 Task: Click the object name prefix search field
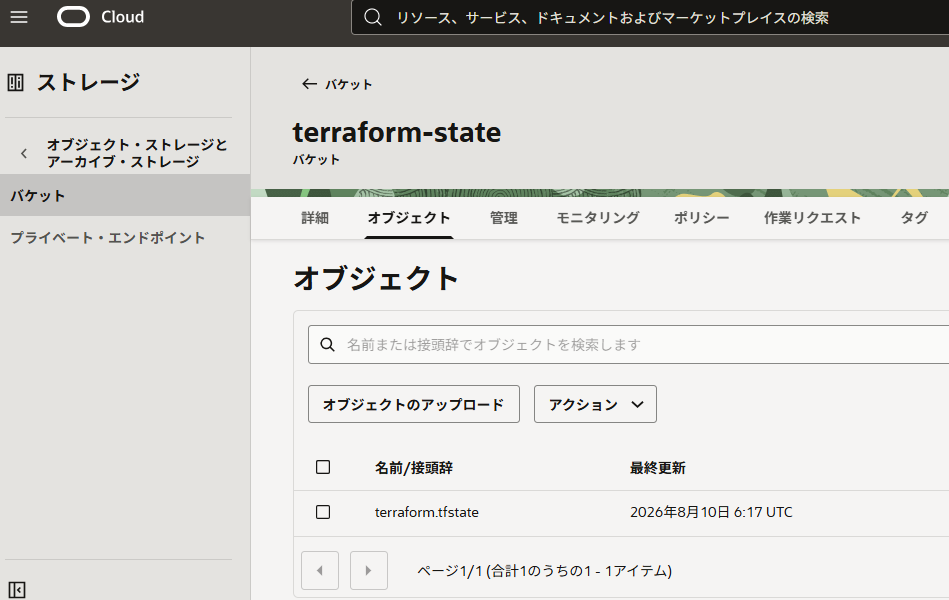click(x=629, y=345)
